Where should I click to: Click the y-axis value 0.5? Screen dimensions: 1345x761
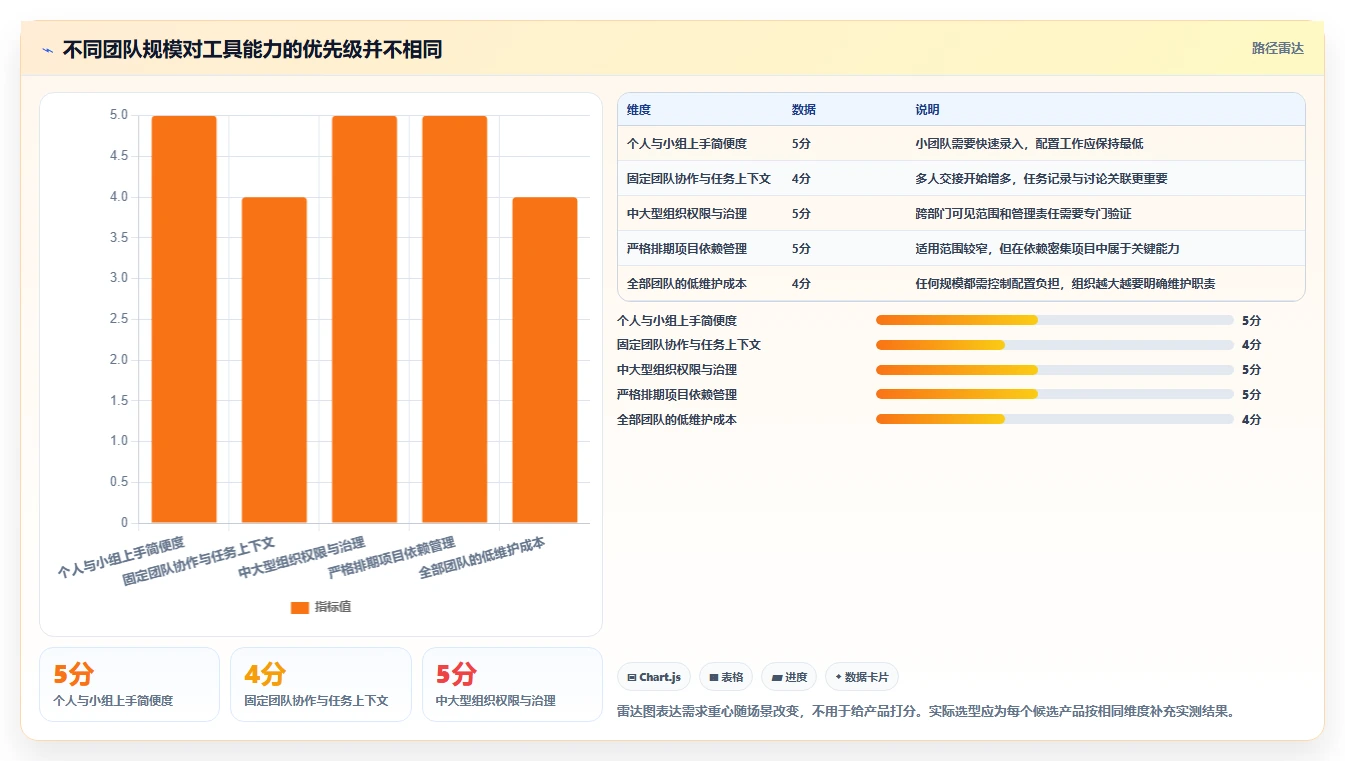point(118,482)
